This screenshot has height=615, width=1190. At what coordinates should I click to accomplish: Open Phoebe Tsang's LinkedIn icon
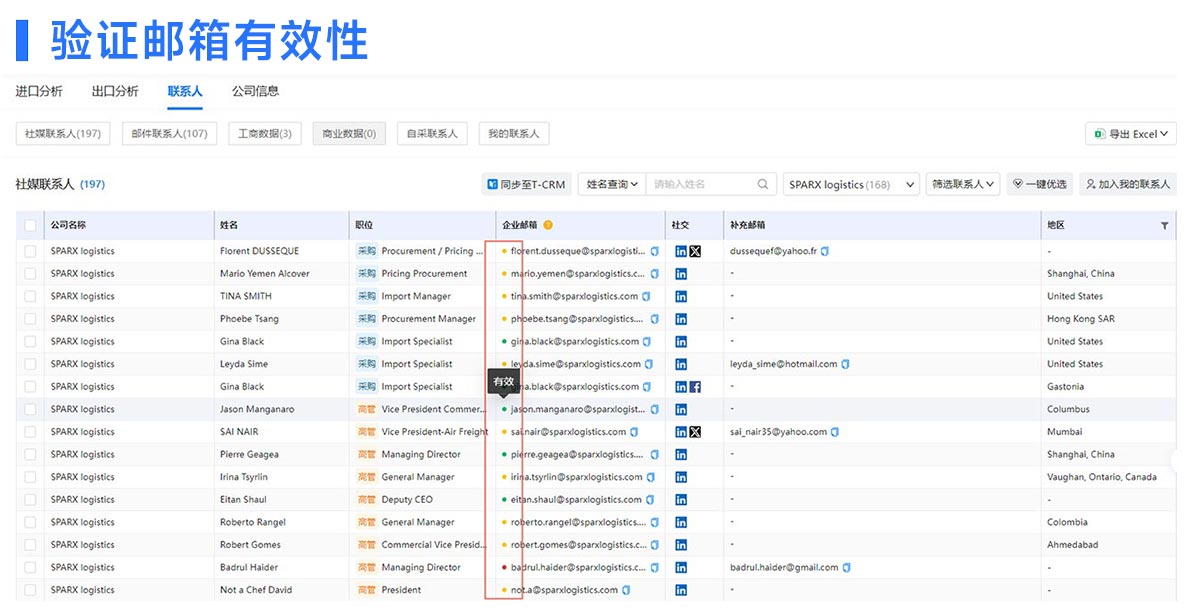(x=681, y=319)
